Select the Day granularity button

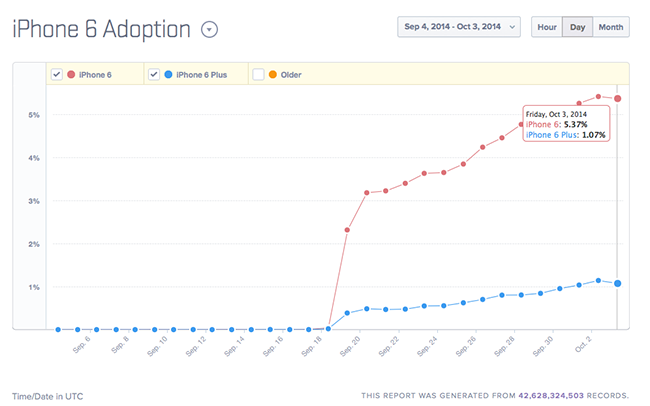[576, 27]
